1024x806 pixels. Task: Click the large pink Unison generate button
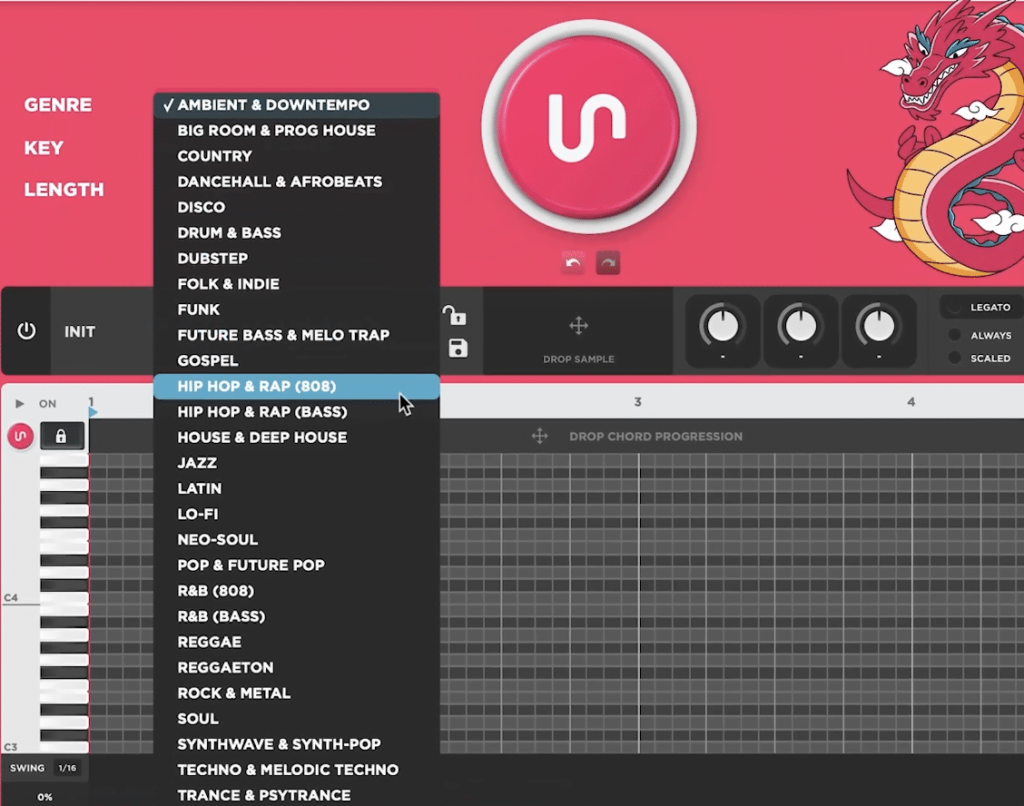pyautogui.click(x=588, y=127)
